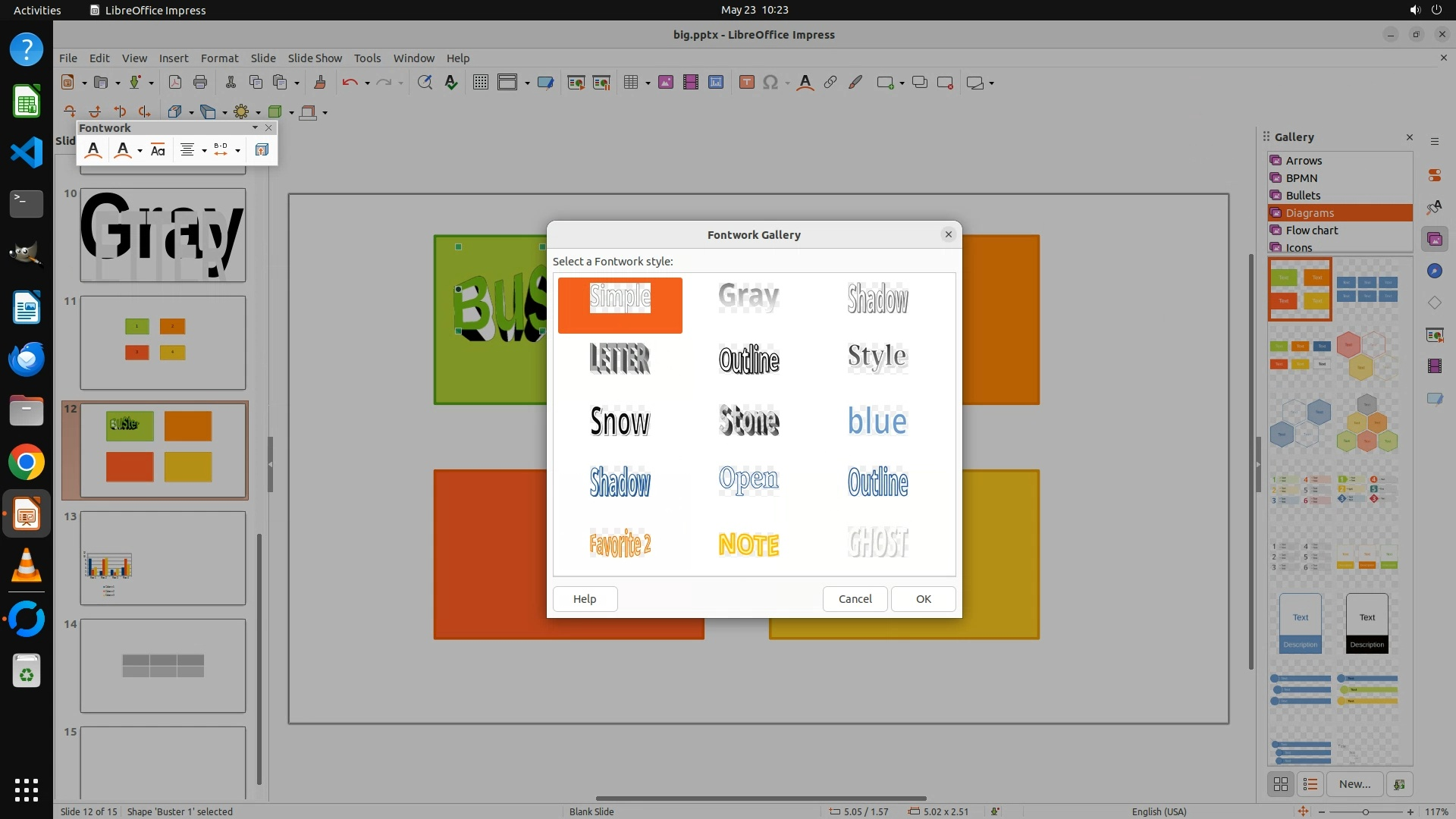Click the Insert Fontwork Text icon

tap(93, 150)
